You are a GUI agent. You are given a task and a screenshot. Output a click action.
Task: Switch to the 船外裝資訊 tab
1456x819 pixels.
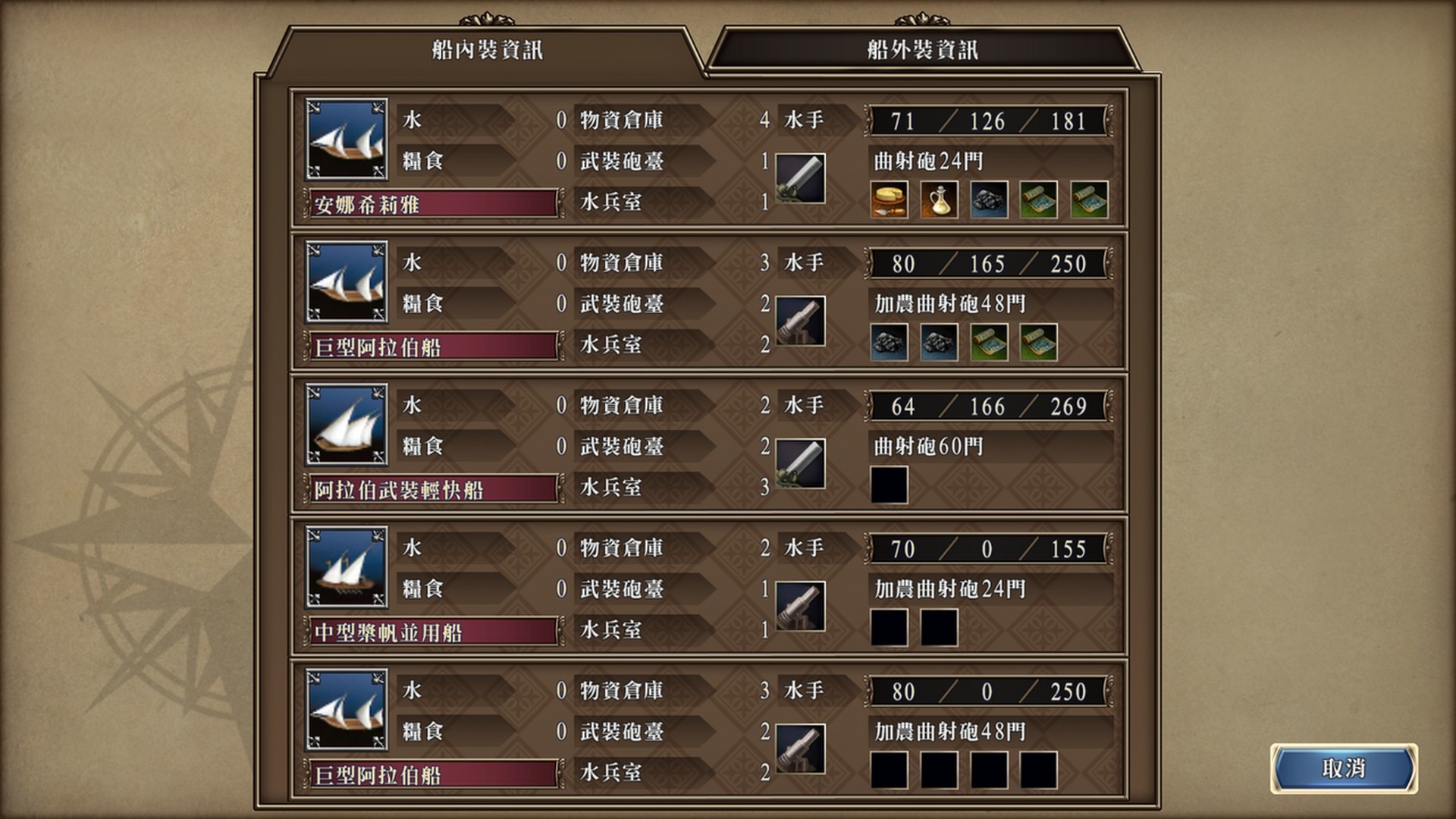922,50
